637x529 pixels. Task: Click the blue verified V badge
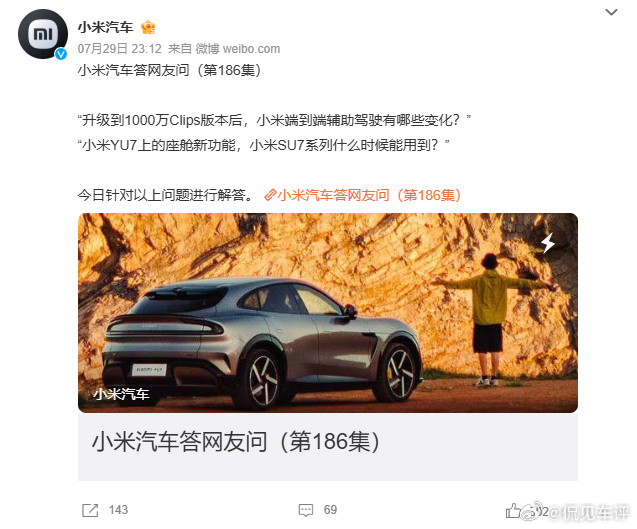61,54
